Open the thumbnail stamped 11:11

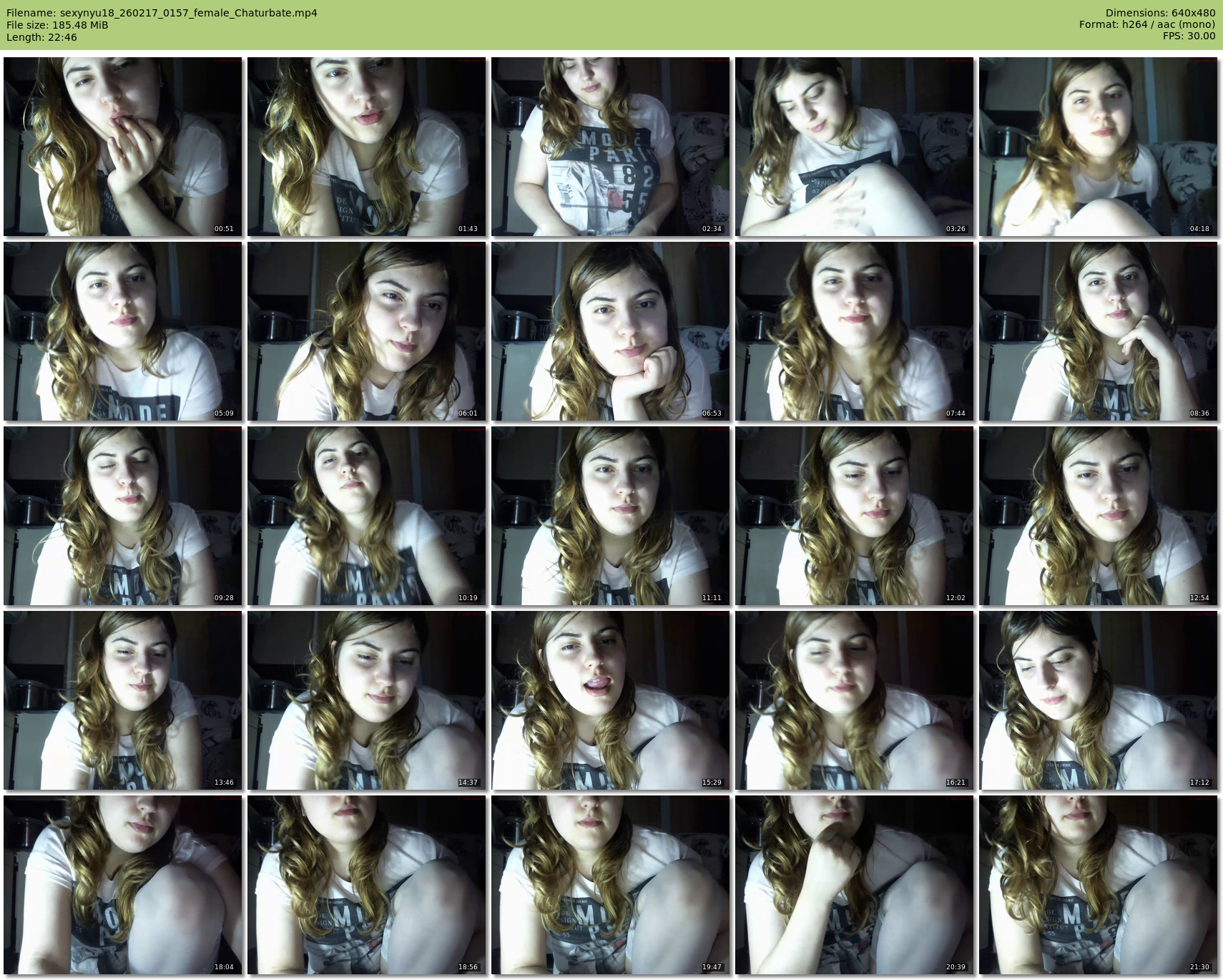[x=611, y=516]
